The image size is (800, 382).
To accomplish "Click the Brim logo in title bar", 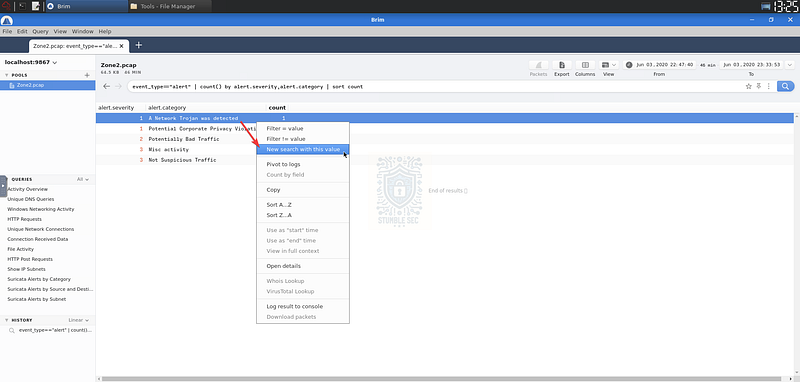I will pos(7,20).
